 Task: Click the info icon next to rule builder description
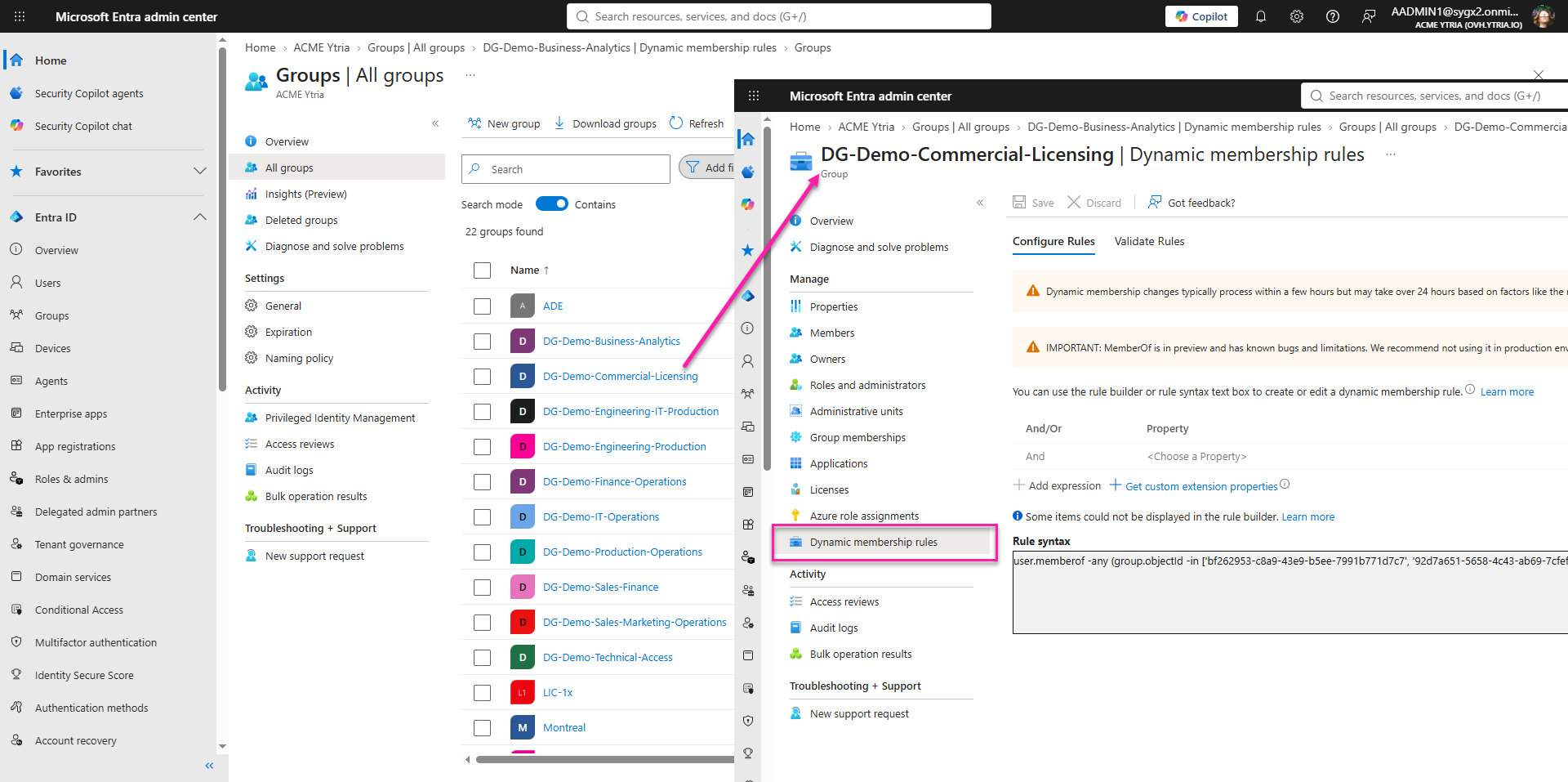tap(1470, 390)
